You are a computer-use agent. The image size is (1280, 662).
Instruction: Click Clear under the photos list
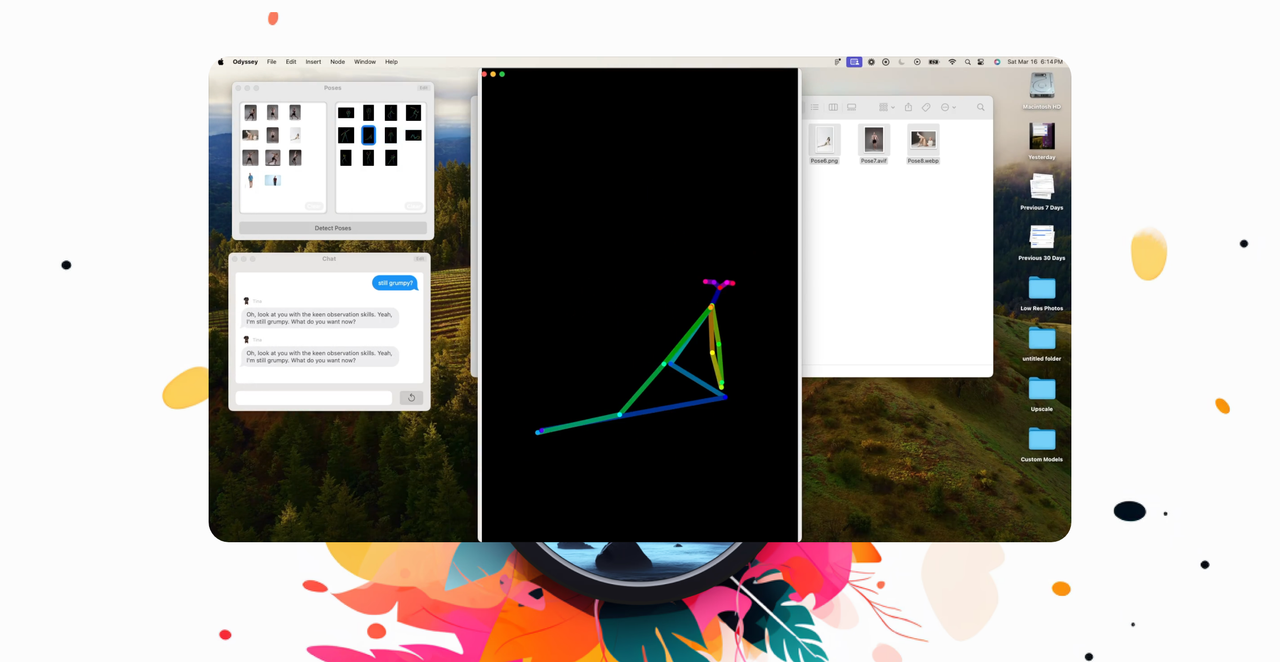[x=314, y=206]
